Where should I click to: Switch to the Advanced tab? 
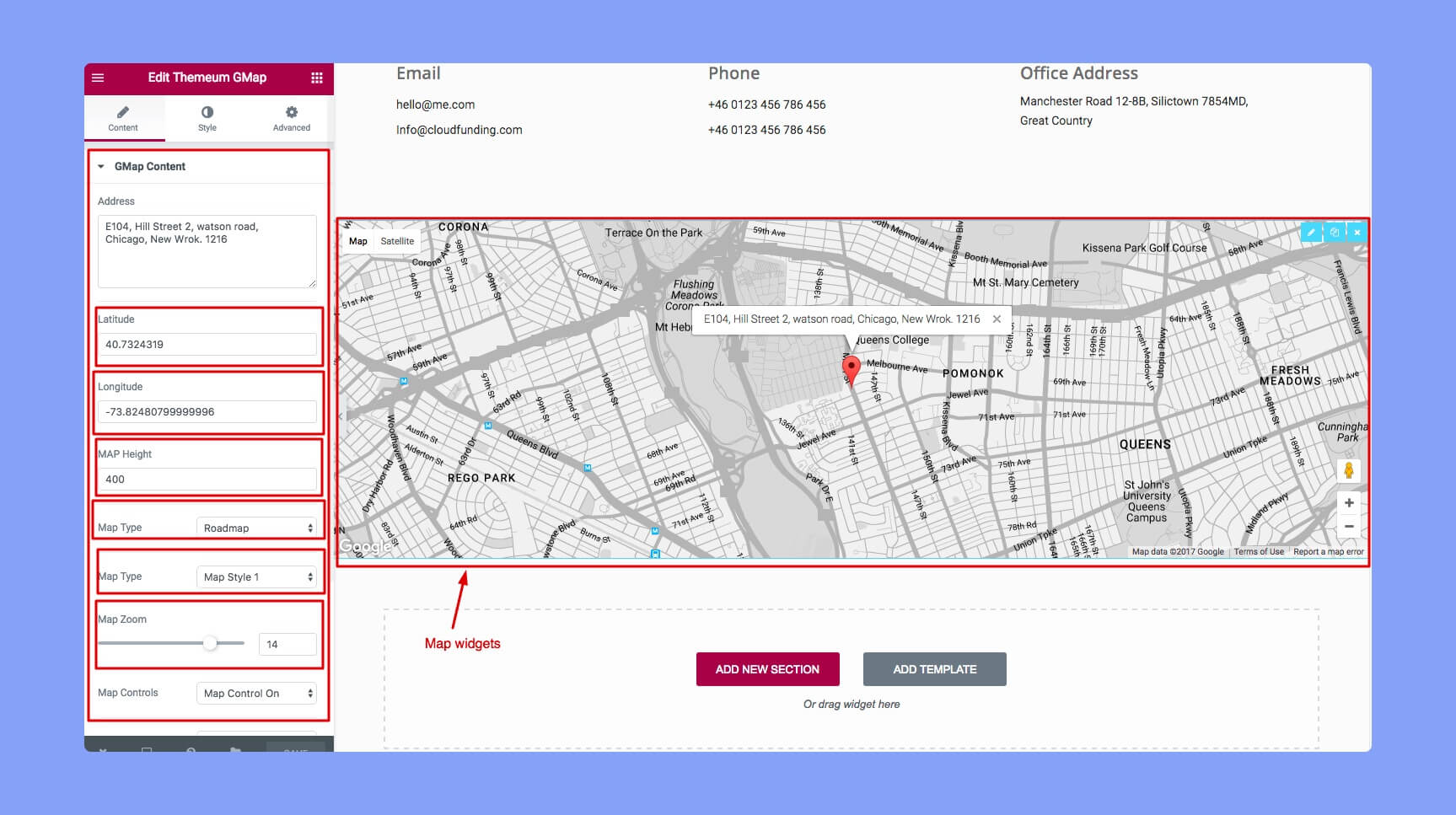click(292, 118)
